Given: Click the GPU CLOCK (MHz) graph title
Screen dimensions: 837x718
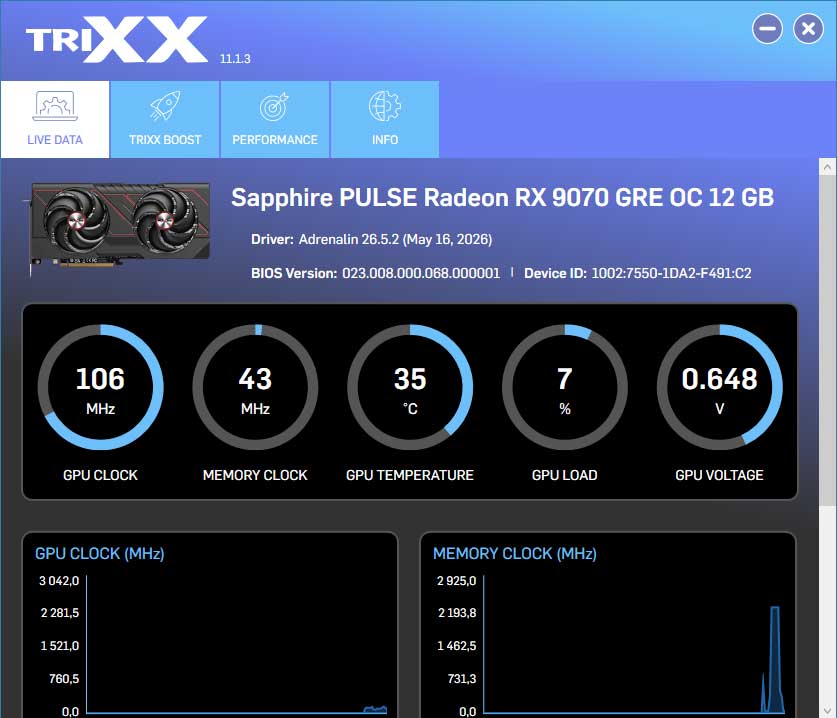Looking at the screenshot, I should tap(100, 554).
